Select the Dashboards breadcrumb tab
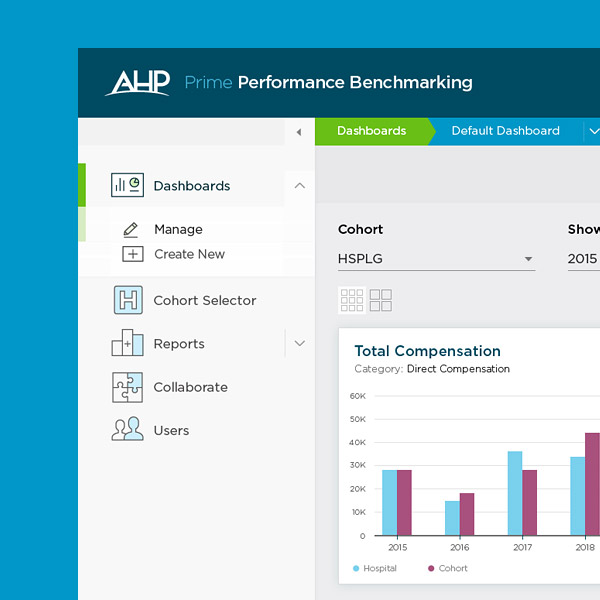Viewport: 600px width, 600px height. tap(372, 131)
